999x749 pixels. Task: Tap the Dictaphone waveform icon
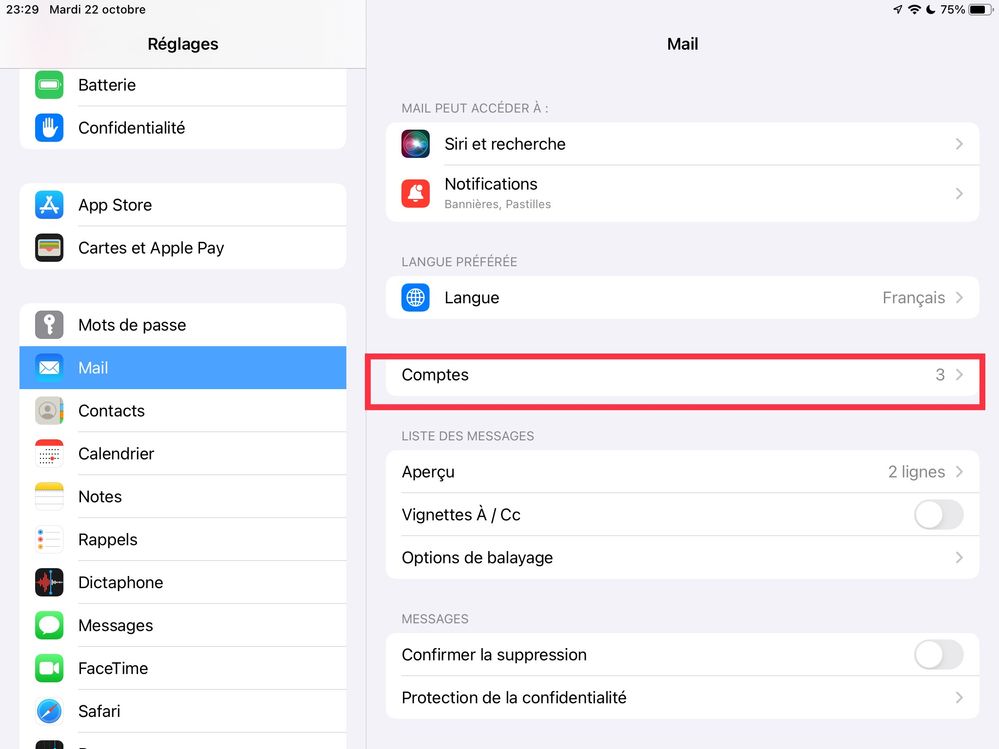pos(49,582)
